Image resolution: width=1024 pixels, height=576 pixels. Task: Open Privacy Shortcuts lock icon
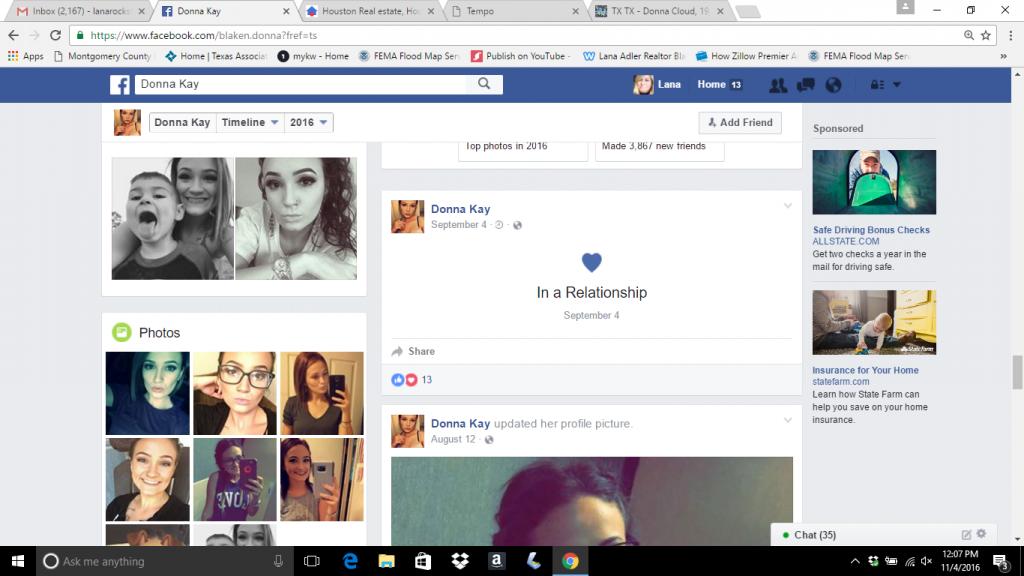pos(877,85)
